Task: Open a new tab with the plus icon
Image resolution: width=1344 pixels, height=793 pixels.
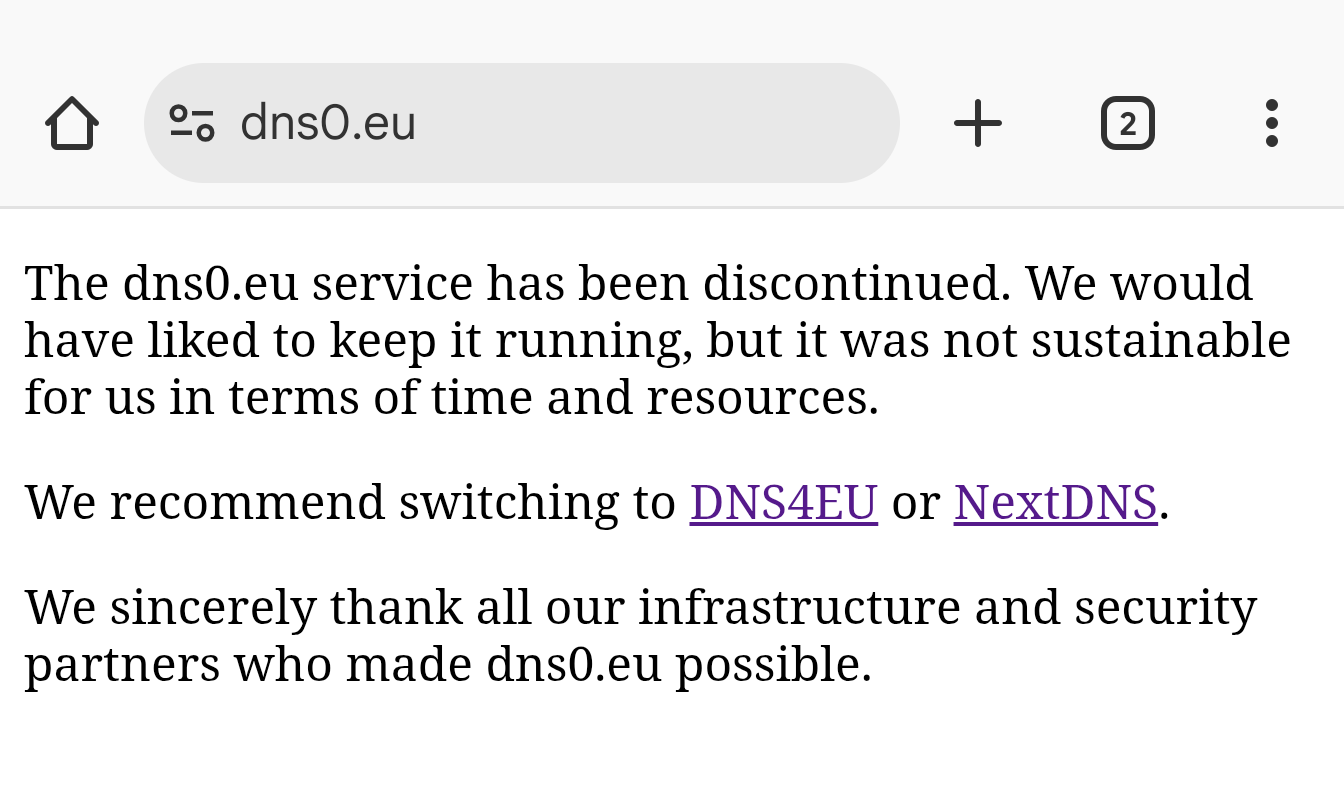Action: 977,123
